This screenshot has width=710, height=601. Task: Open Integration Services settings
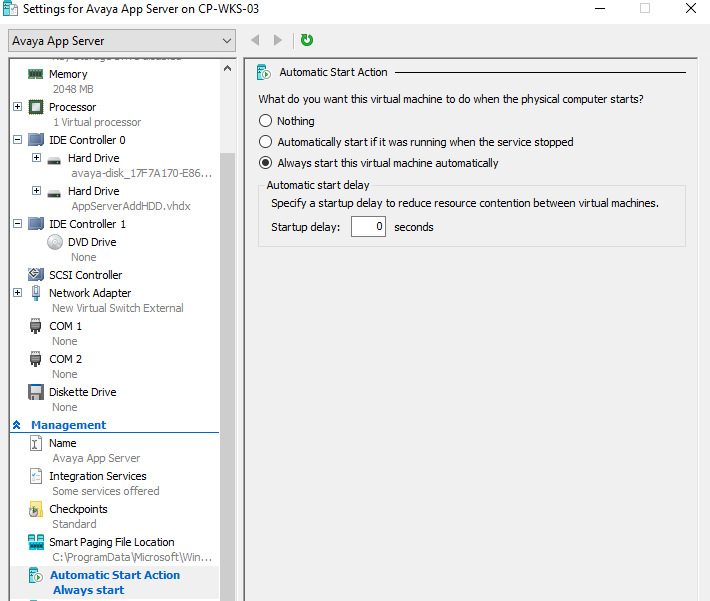(x=98, y=476)
